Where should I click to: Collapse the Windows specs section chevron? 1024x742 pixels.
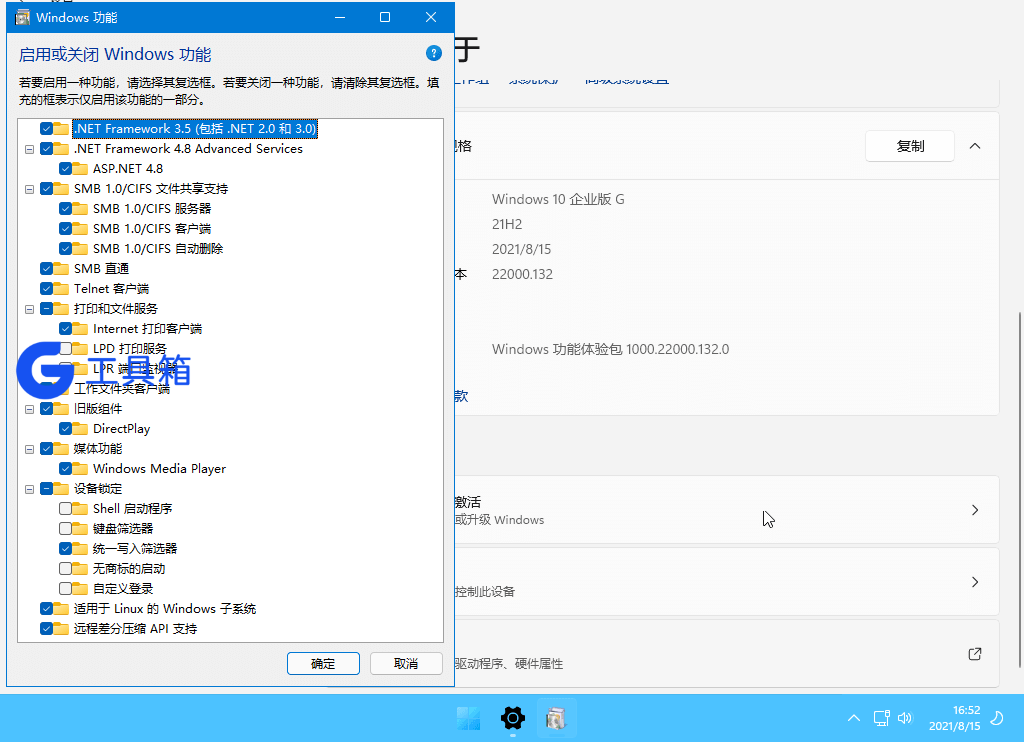point(975,146)
